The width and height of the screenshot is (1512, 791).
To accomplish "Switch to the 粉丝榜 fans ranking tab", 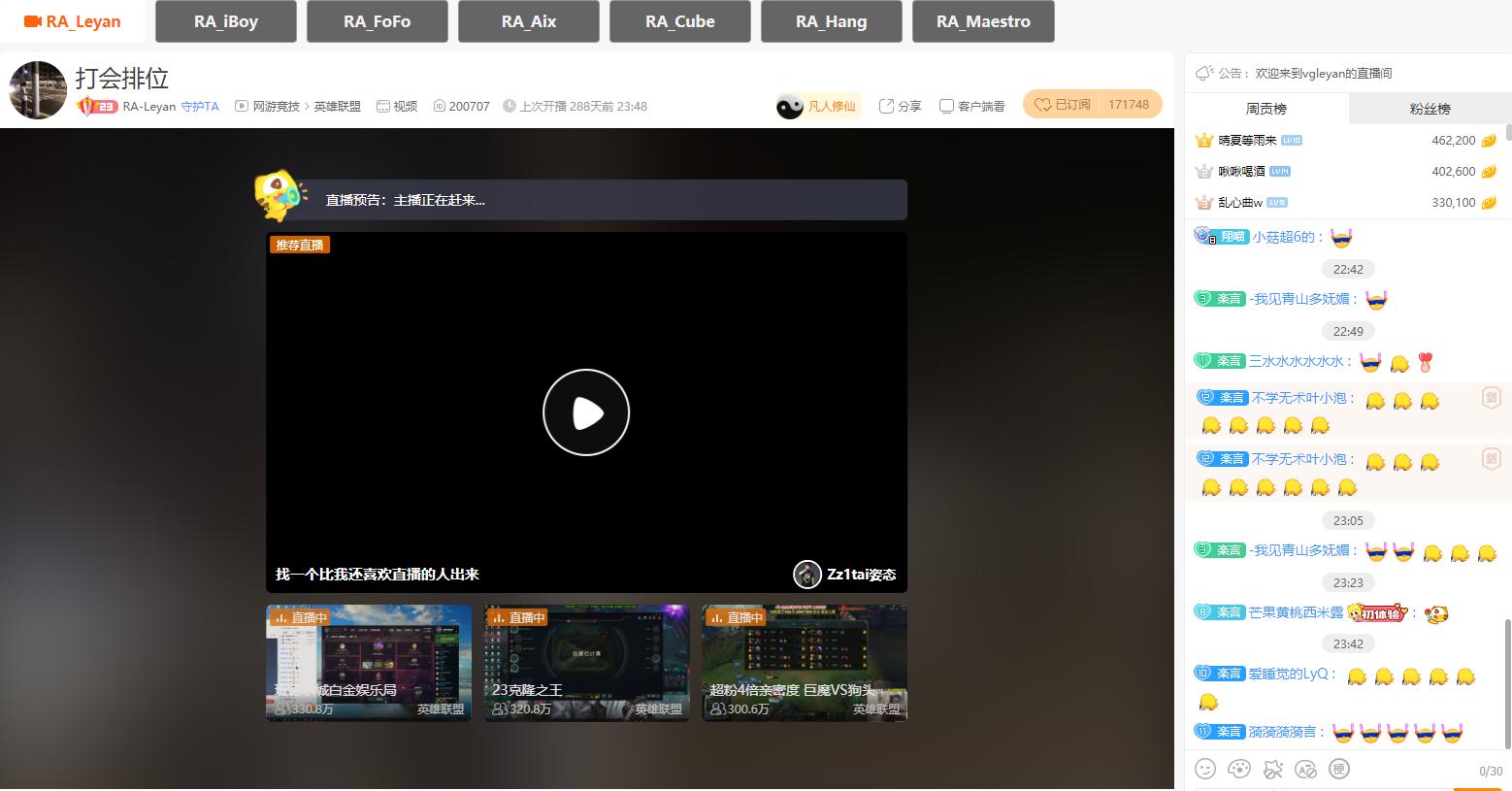I will (1429, 108).
